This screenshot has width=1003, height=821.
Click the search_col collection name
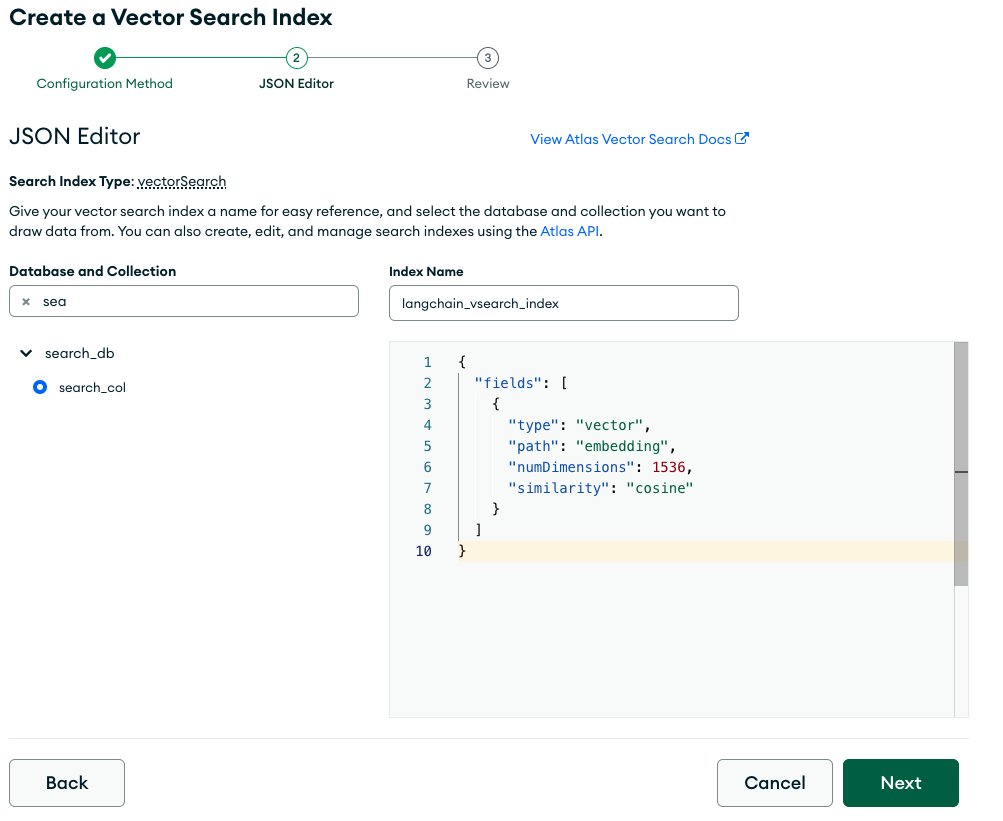[92, 387]
